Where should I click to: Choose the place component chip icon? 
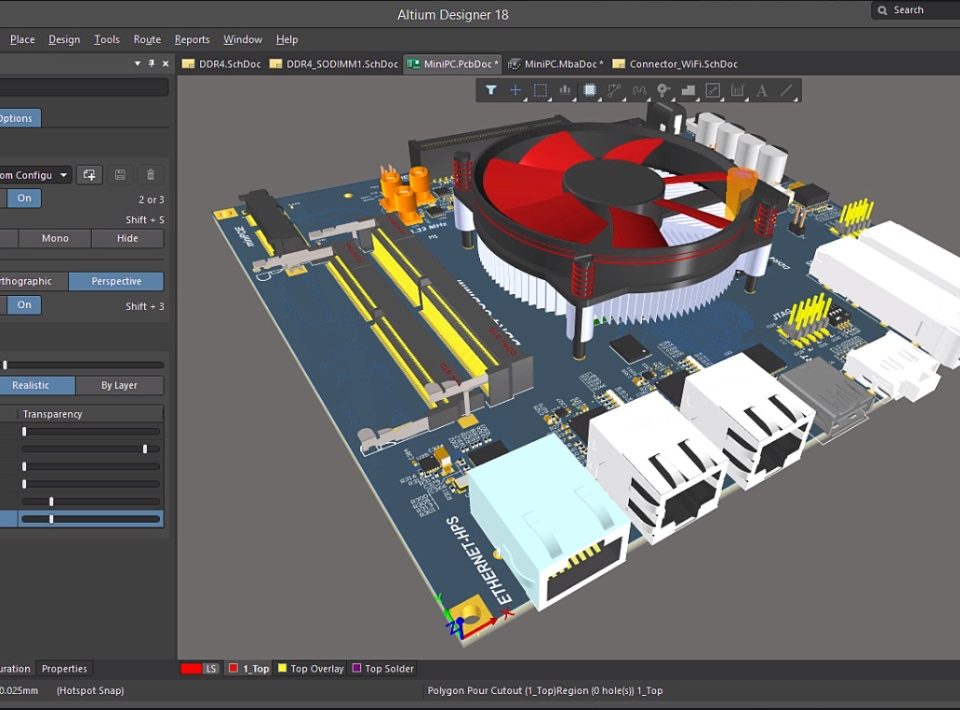[590, 91]
